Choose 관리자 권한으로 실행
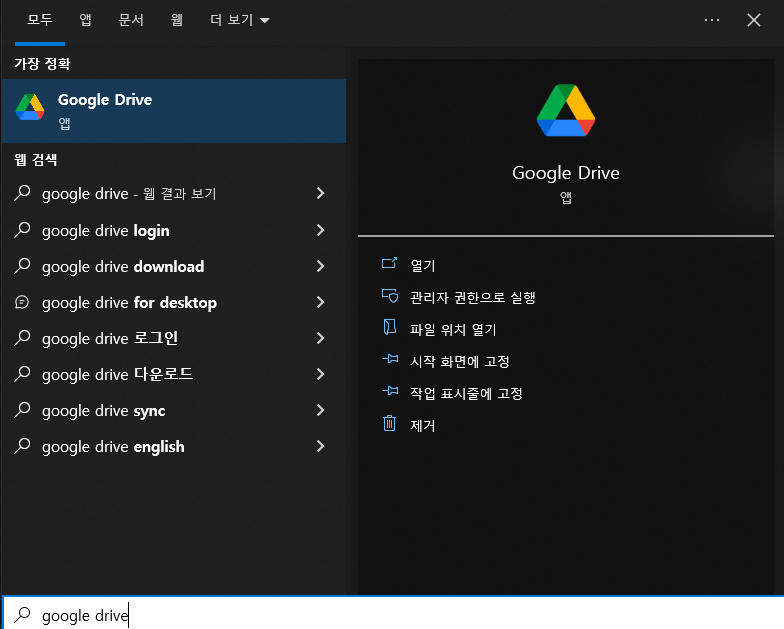The image size is (784, 629). pos(472,298)
